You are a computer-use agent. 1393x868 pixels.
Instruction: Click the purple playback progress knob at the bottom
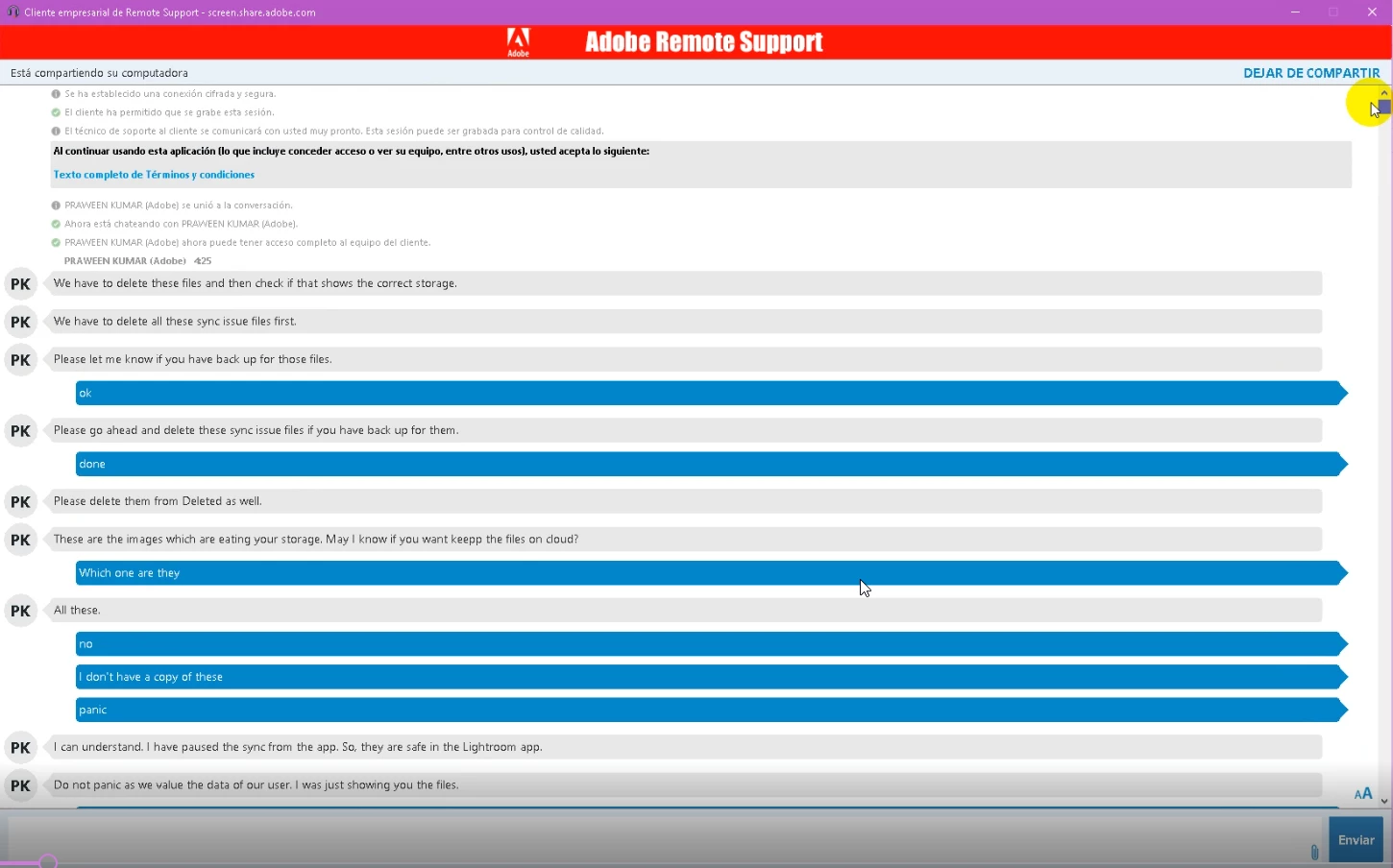coord(48,862)
